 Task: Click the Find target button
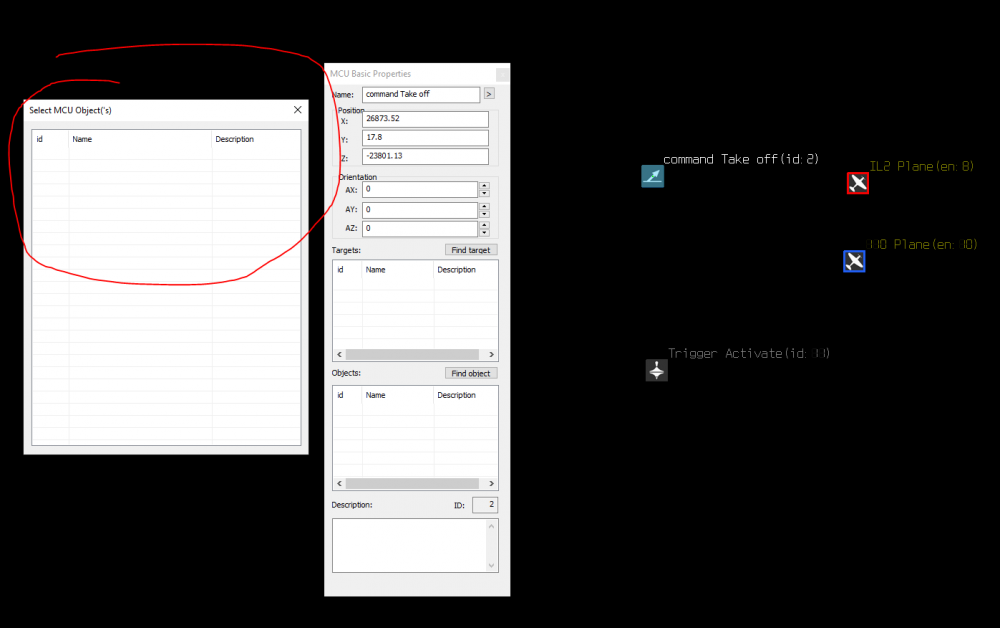click(x=471, y=250)
